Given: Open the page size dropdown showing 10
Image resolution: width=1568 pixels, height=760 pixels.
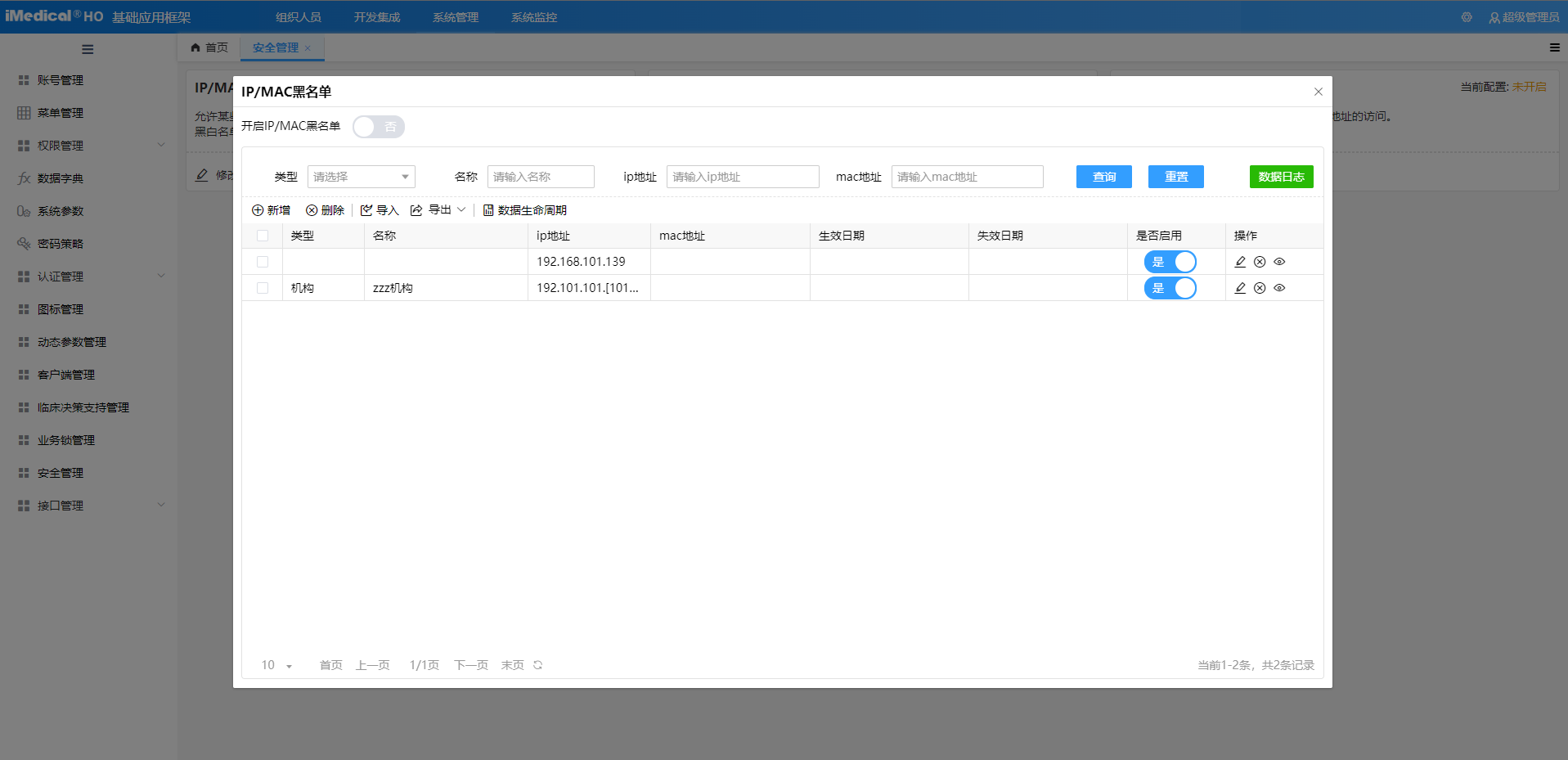Looking at the screenshot, I should pyautogui.click(x=276, y=665).
